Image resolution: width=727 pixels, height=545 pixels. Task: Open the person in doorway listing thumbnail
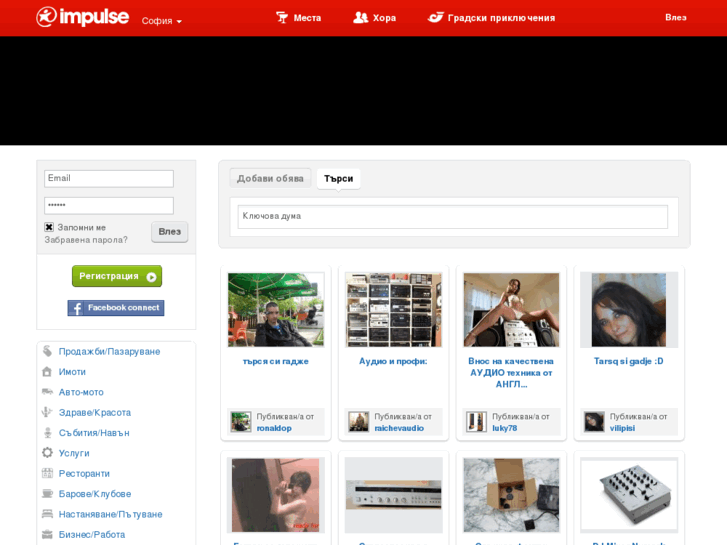click(276, 495)
